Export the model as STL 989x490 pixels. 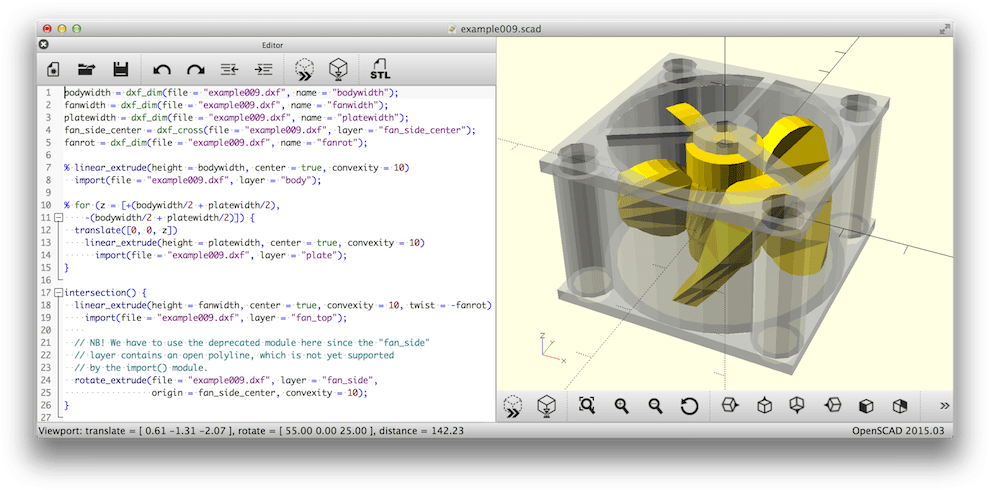(380, 70)
